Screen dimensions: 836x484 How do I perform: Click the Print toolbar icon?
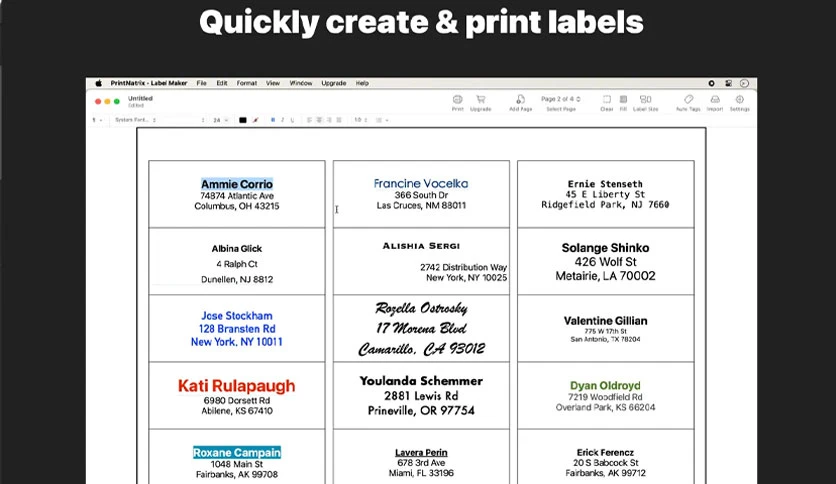pos(457,100)
